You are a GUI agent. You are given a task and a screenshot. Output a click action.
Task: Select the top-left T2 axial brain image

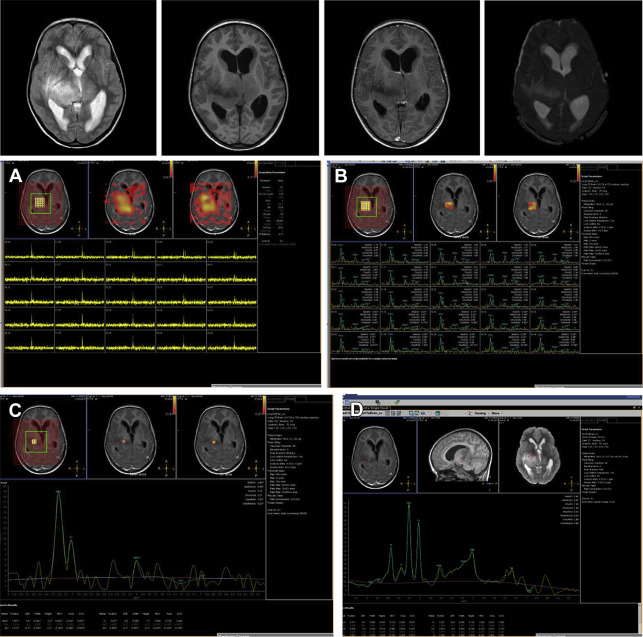[x=78, y=78]
